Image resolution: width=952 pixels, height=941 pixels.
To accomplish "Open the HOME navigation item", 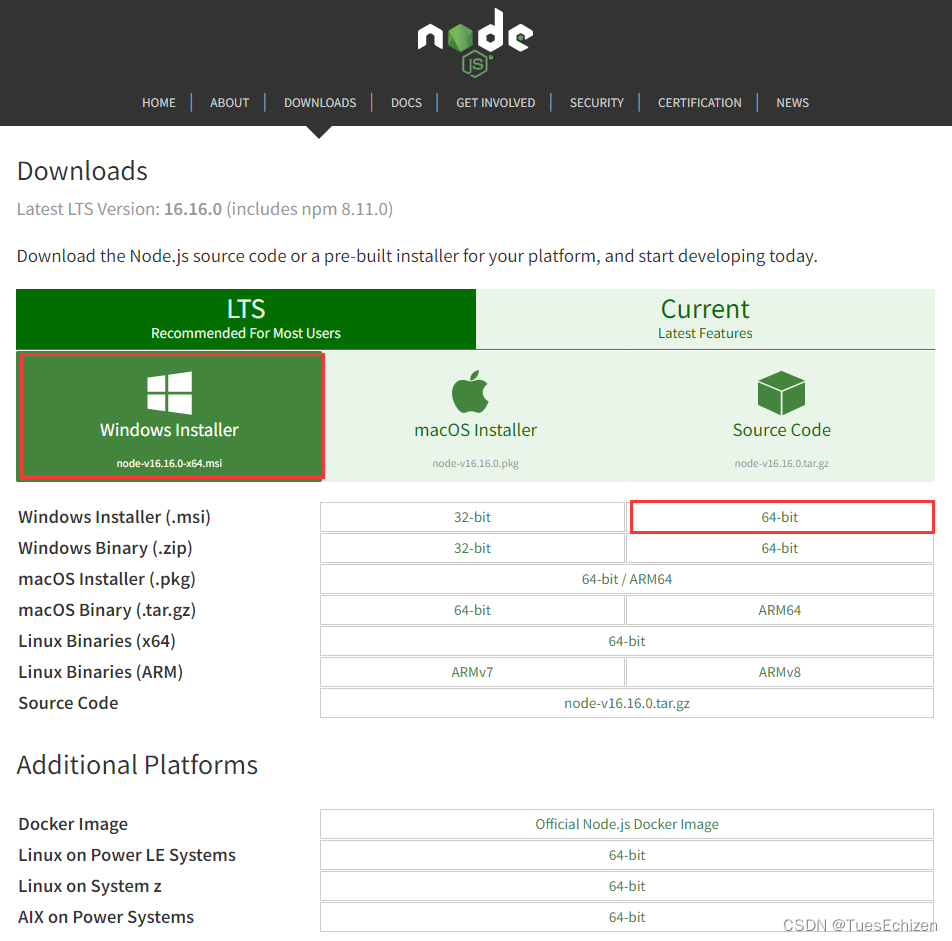I will click(159, 103).
